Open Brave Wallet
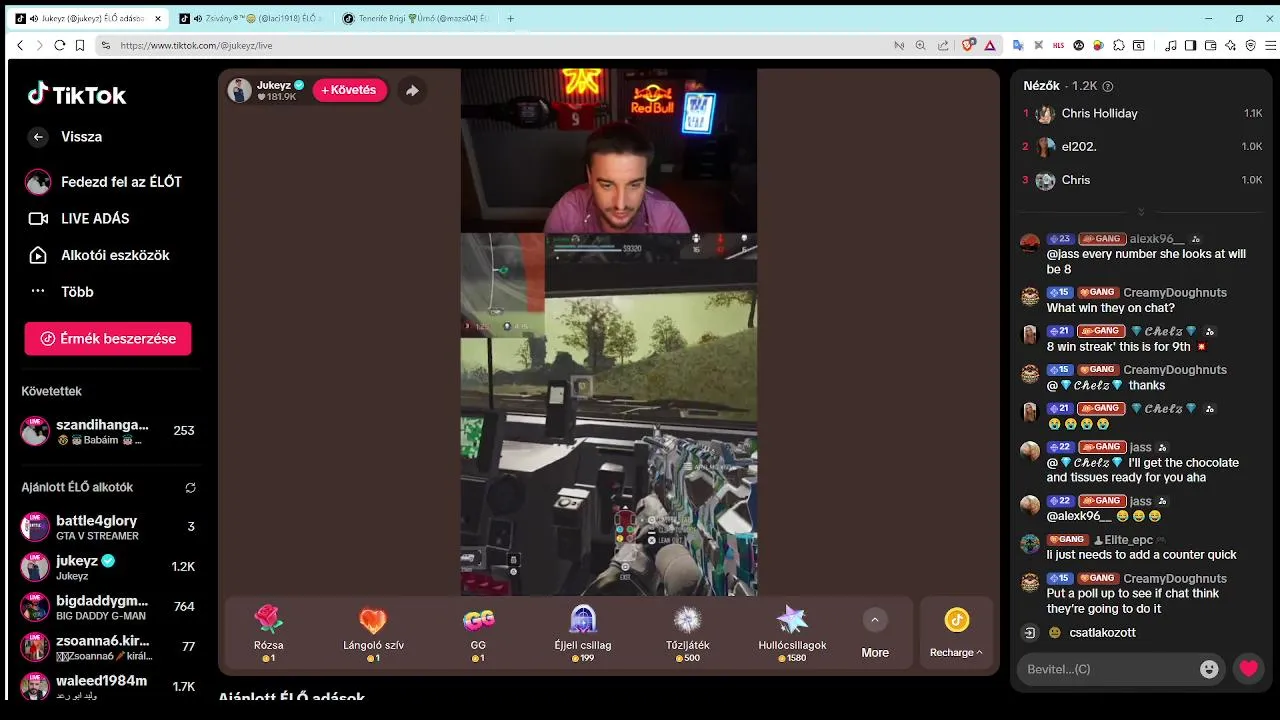The width and height of the screenshot is (1280, 720). point(1210,45)
